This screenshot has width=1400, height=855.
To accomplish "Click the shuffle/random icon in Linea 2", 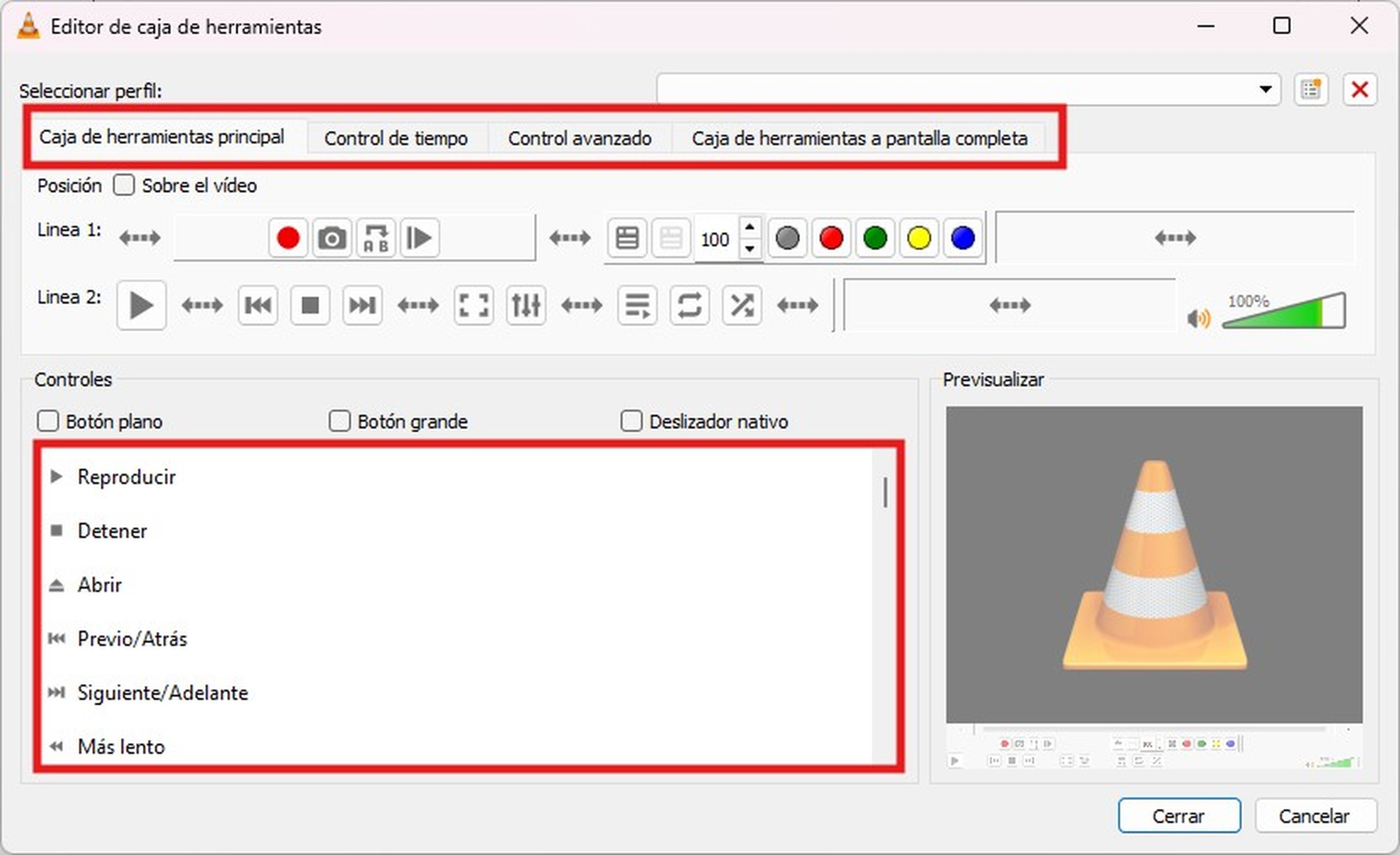I will pyautogui.click(x=742, y=305).
